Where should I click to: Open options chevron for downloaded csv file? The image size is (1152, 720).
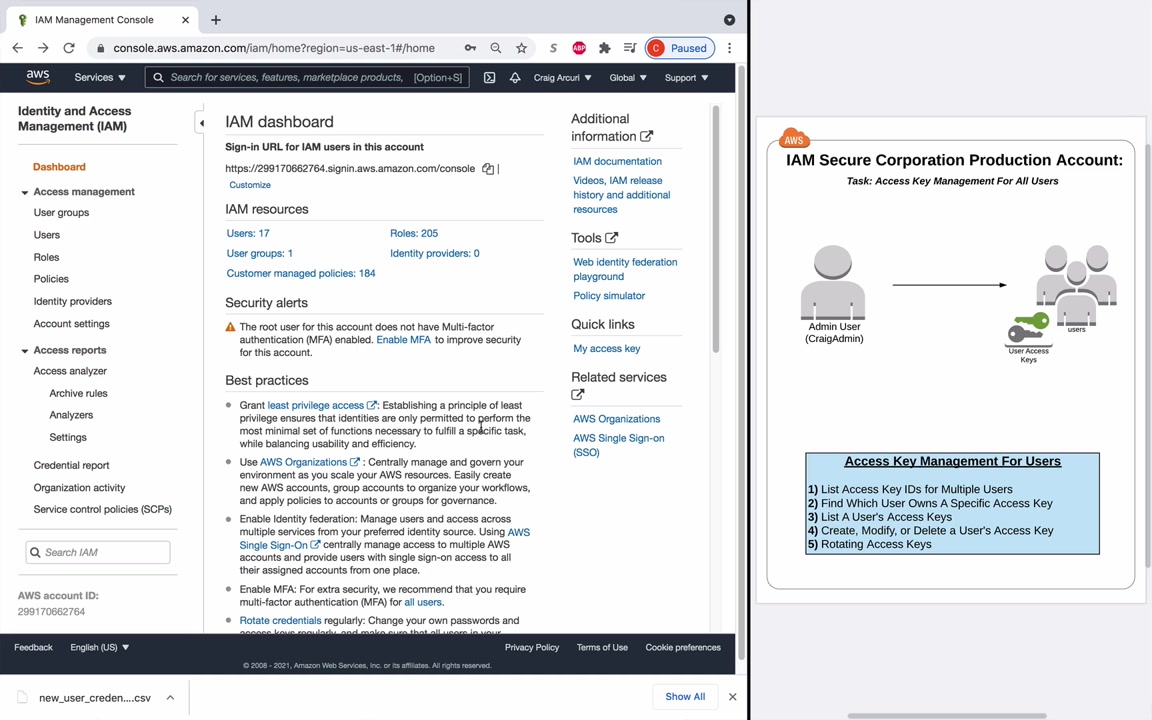tap(170, 697)
